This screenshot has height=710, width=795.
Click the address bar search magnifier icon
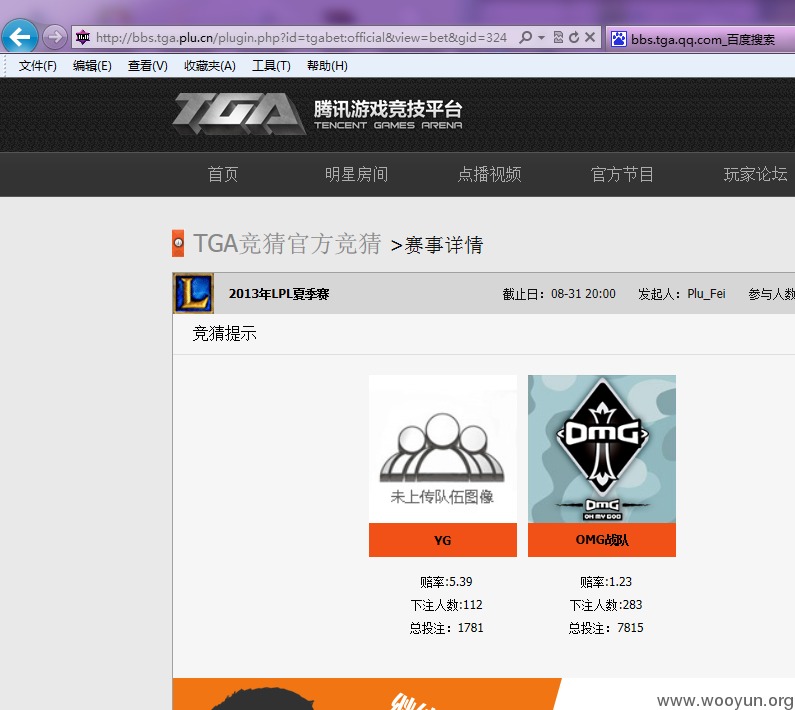[x=526, y=38]
